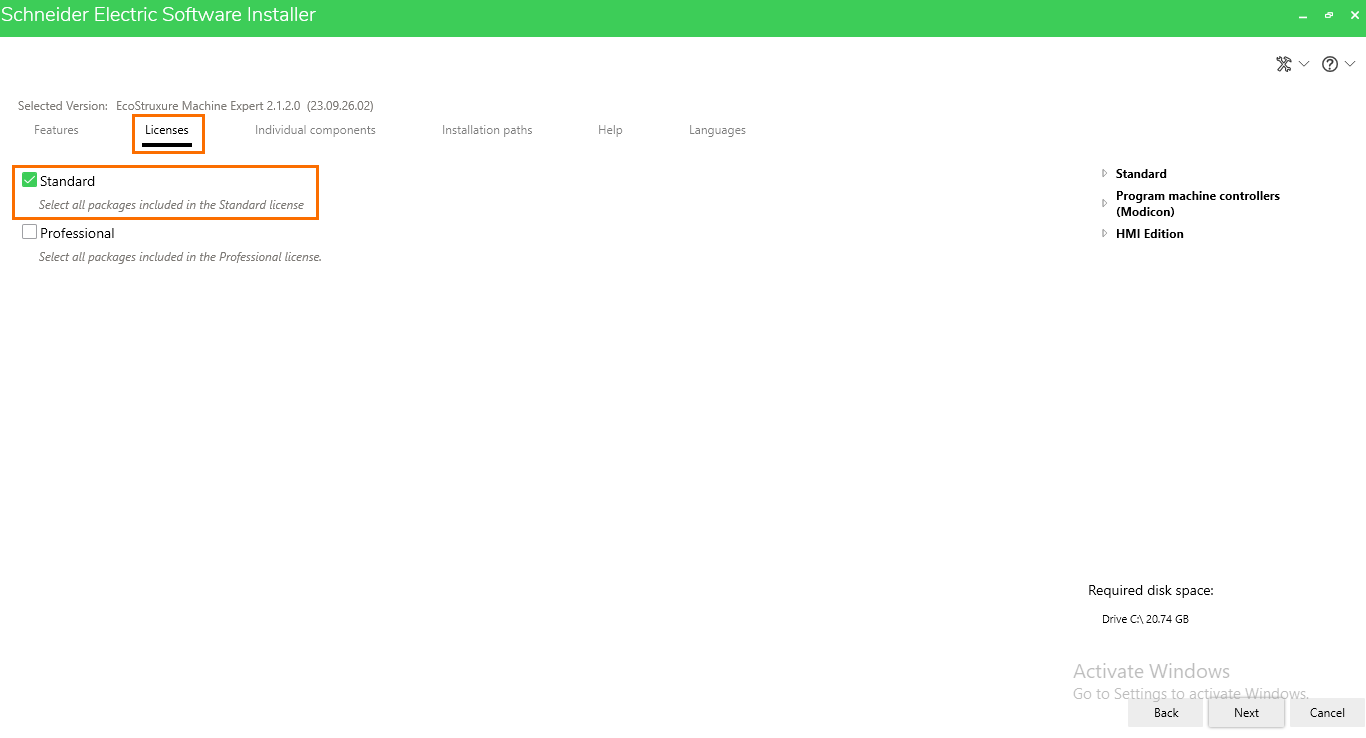This screenshot has height=738, width=1366.
Task: Restore down the installer window
Action: 1329,16
